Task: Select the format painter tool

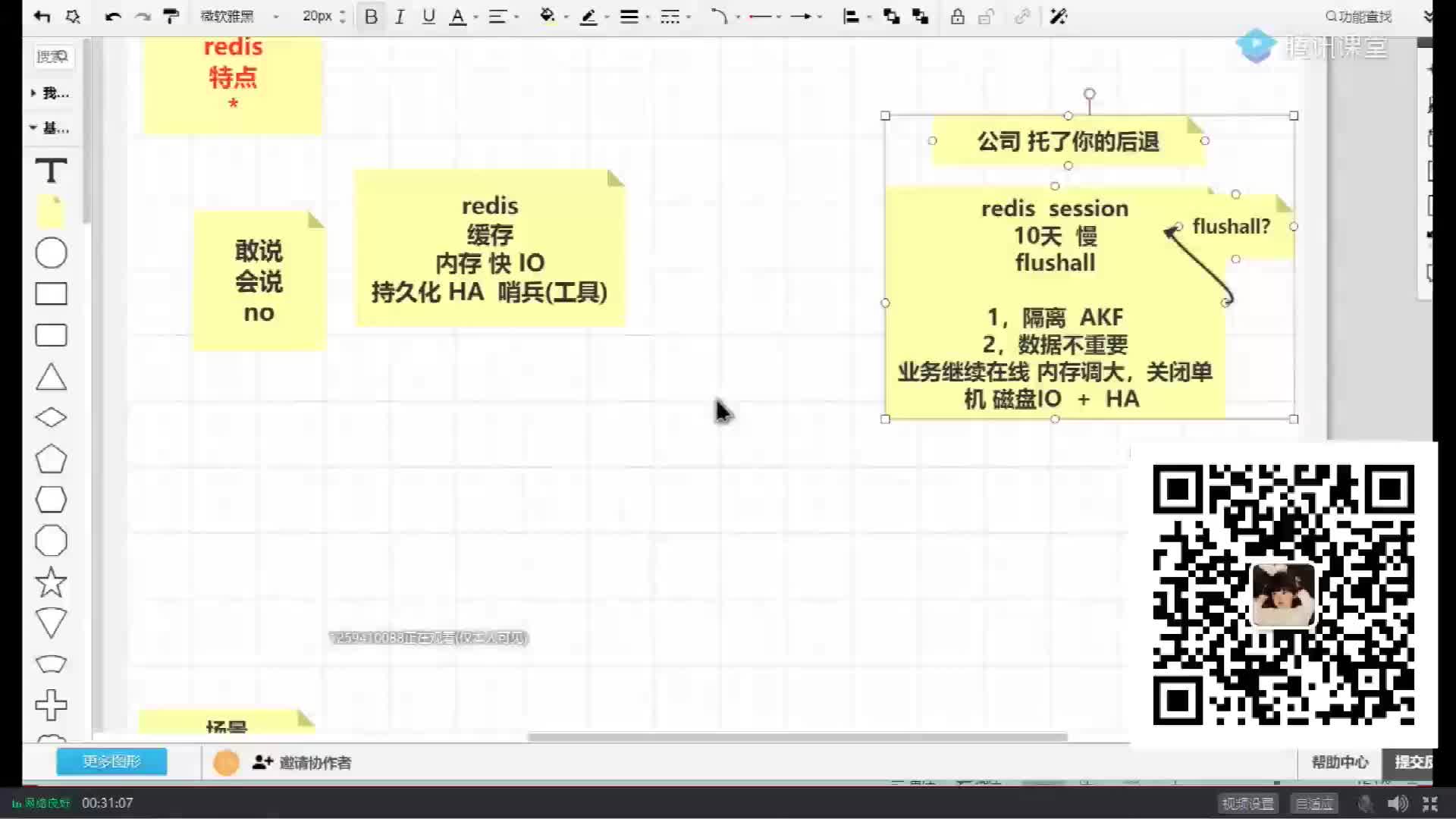Action: tap(171, 17)
